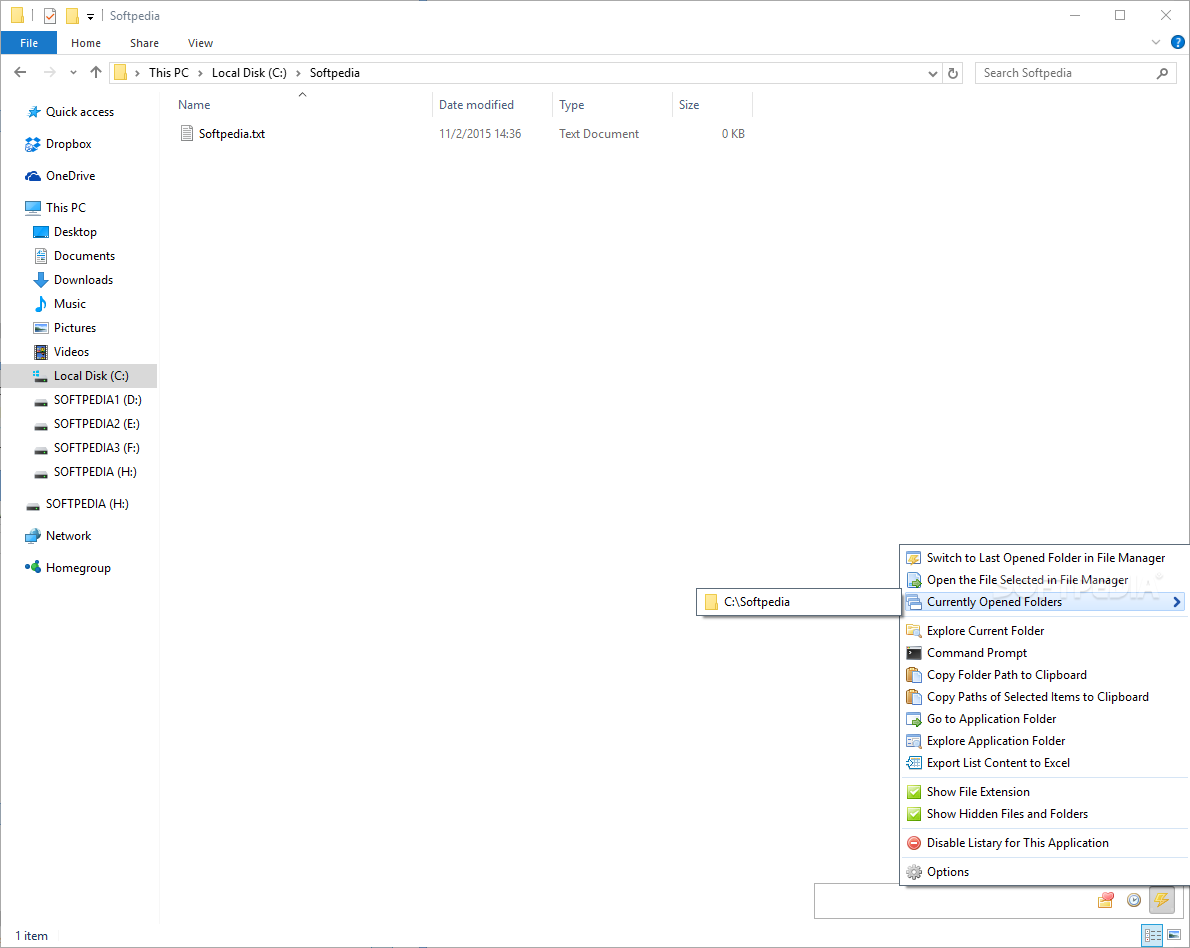Click Export List Content to Excel icon
The image size is (1190, 948).
(914, 764)
